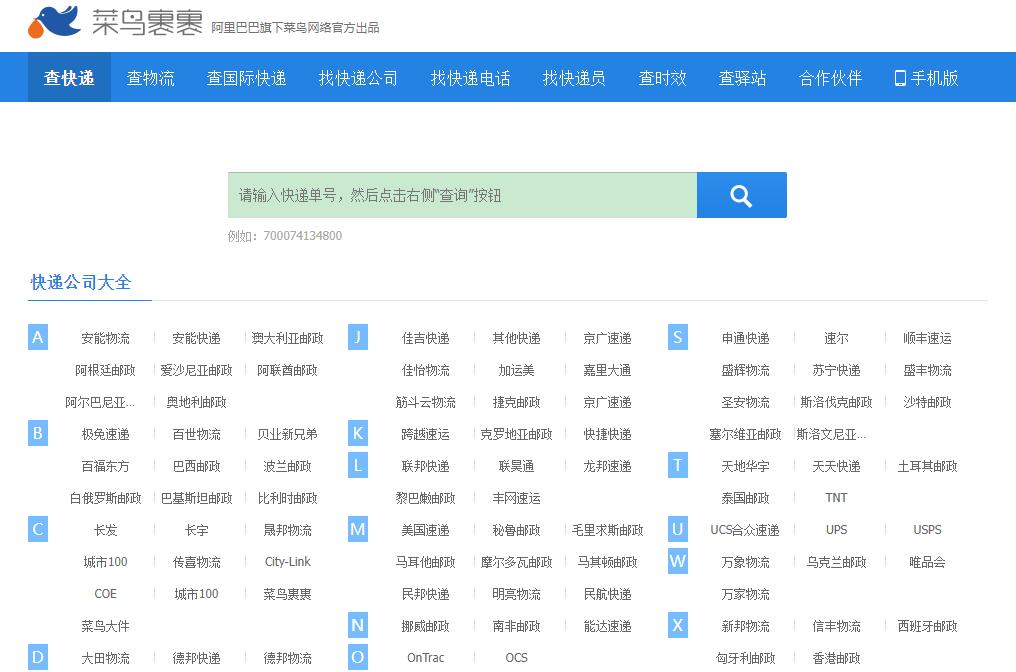The height and width of the screenshot is (672, 1016).
Task: Click the blue letter S section badge
Action: (x=677, y=337)
